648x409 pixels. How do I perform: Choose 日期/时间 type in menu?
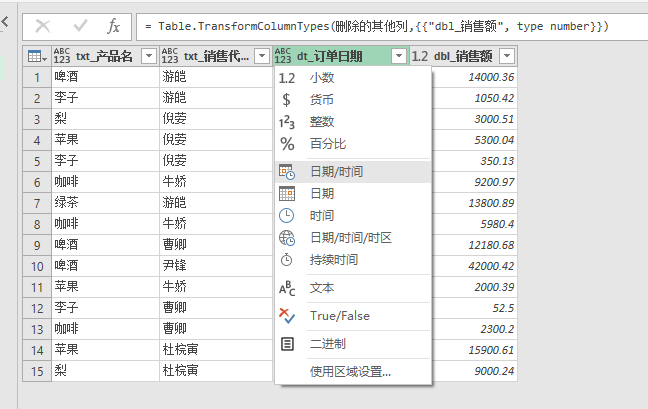[x=336, y=172]
